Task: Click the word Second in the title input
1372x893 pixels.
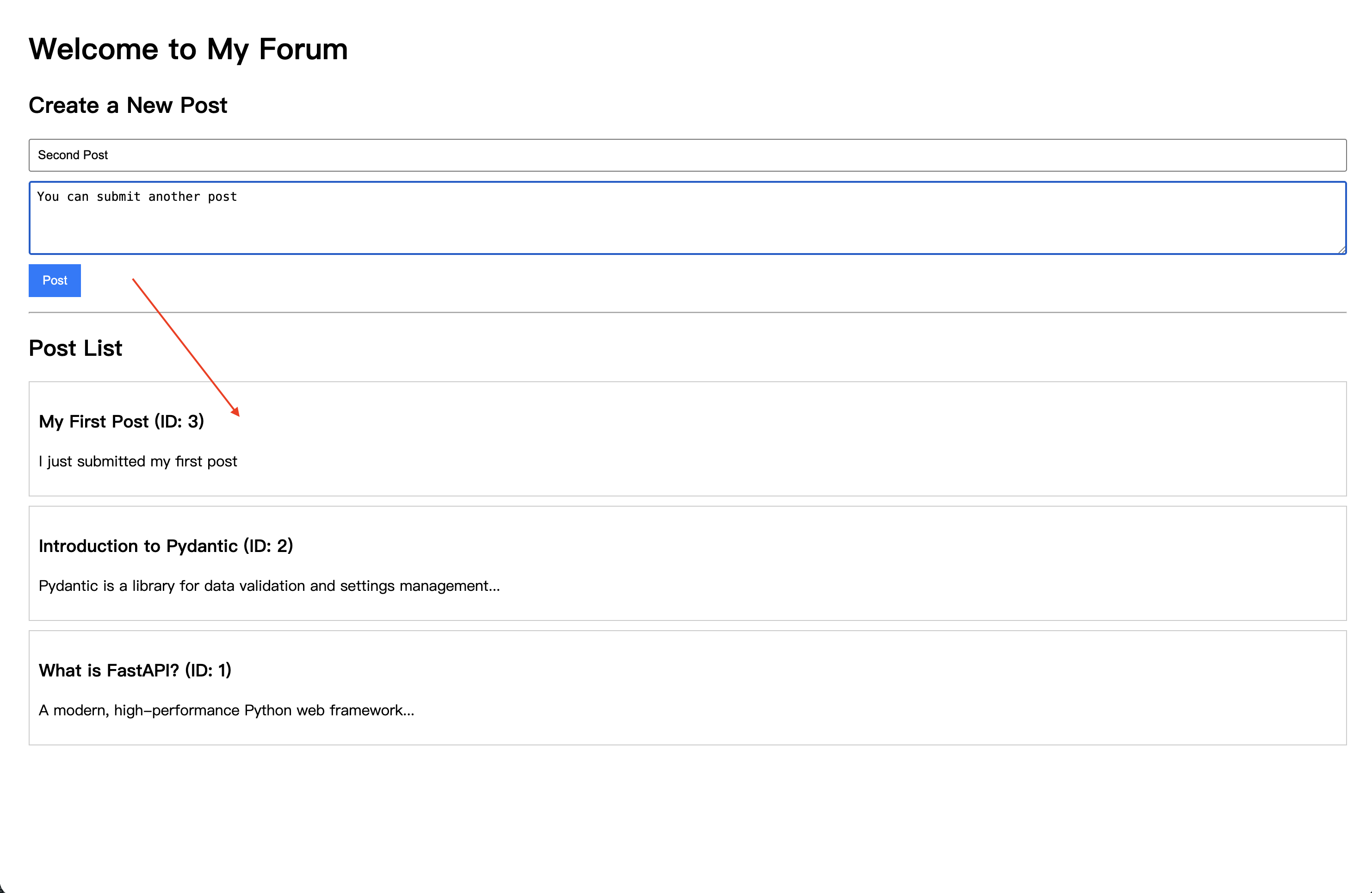Action: [58, 155]
